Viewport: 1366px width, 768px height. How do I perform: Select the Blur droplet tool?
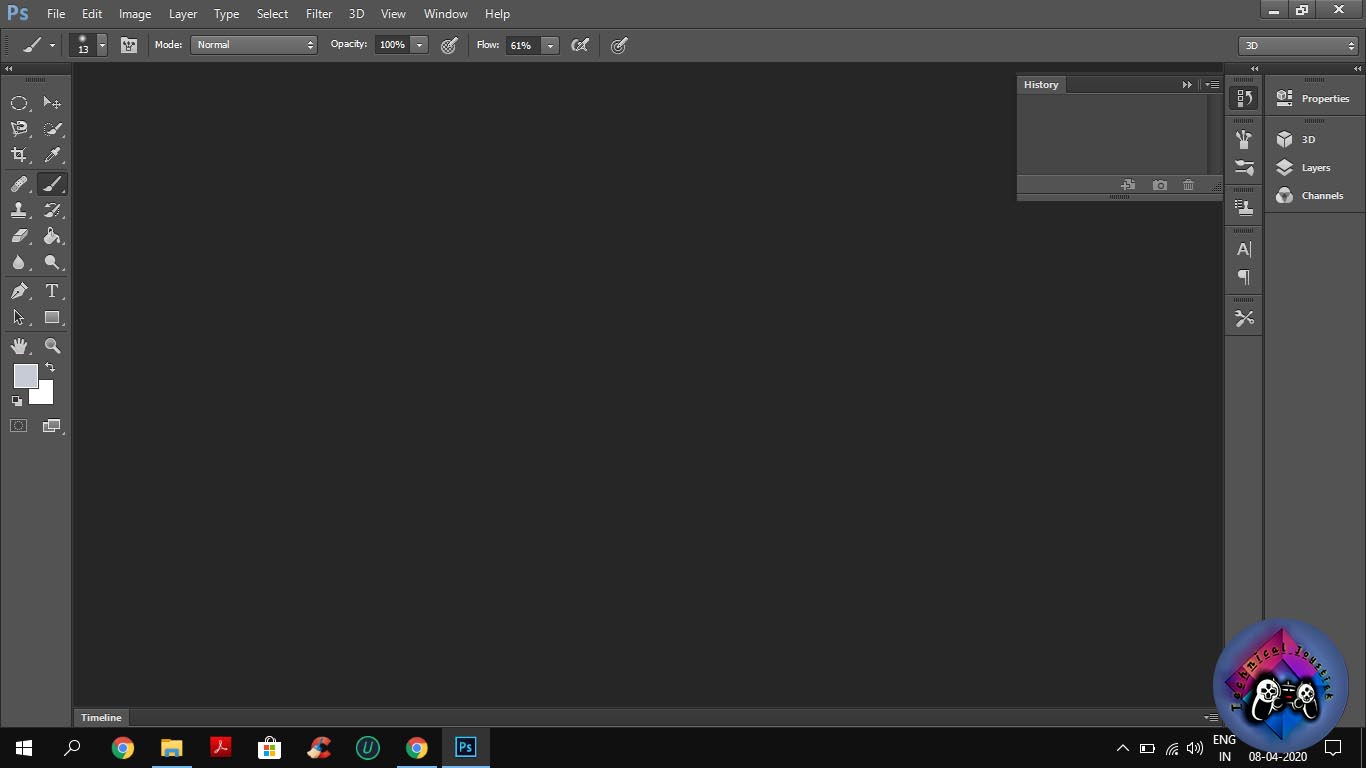coord(19,262)
